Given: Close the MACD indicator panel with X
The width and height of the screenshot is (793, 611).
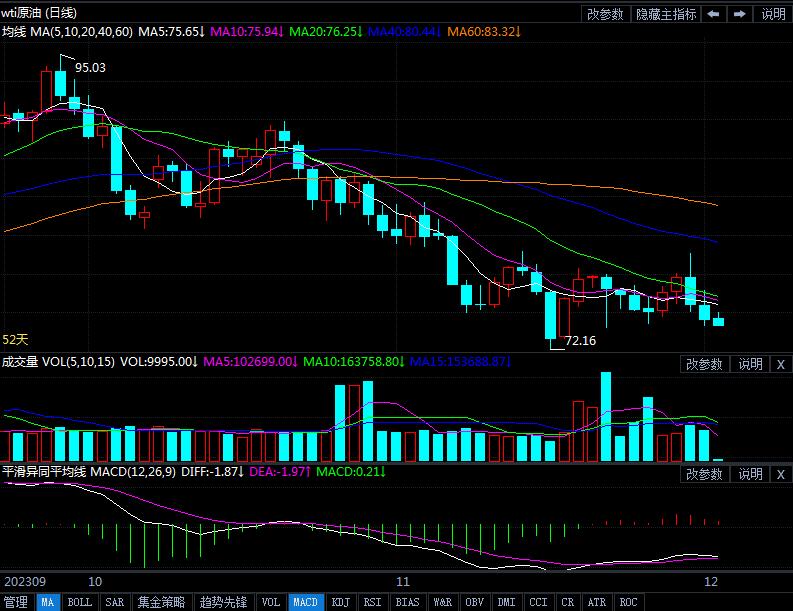Looking at the screenshot, I should click(x=781, y=474).
